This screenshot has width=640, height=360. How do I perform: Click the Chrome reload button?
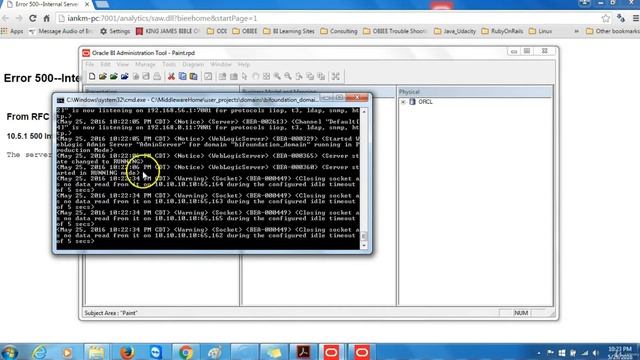coord(33,18)
